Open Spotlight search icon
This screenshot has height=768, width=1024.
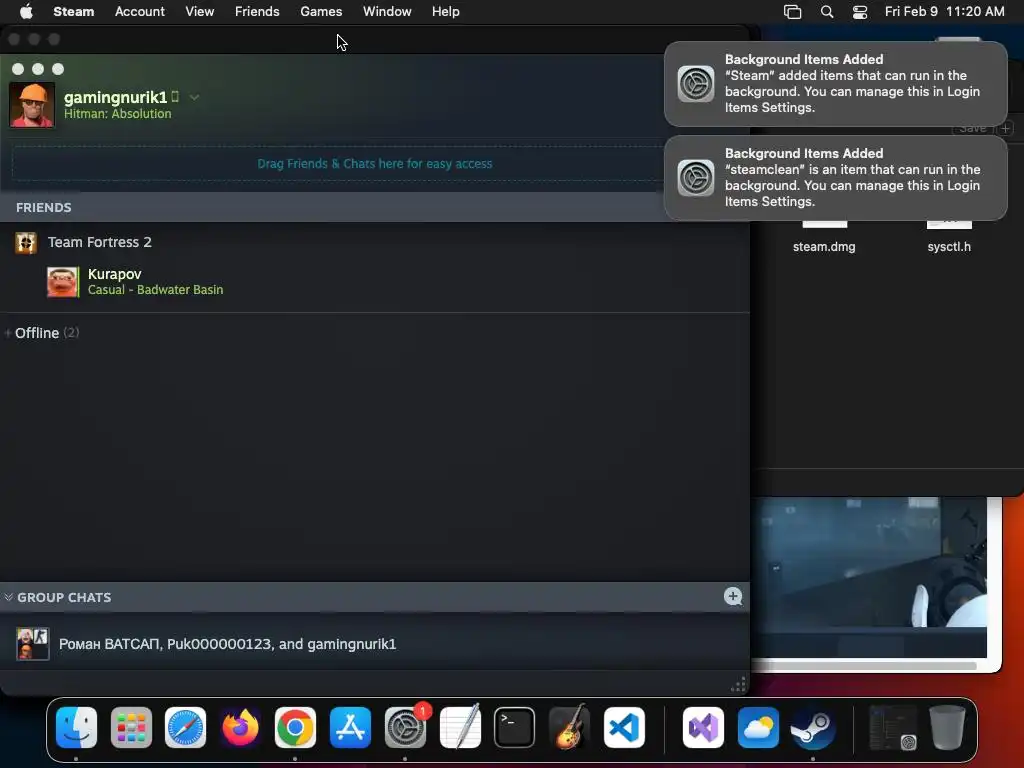click(x=827, y=12)
